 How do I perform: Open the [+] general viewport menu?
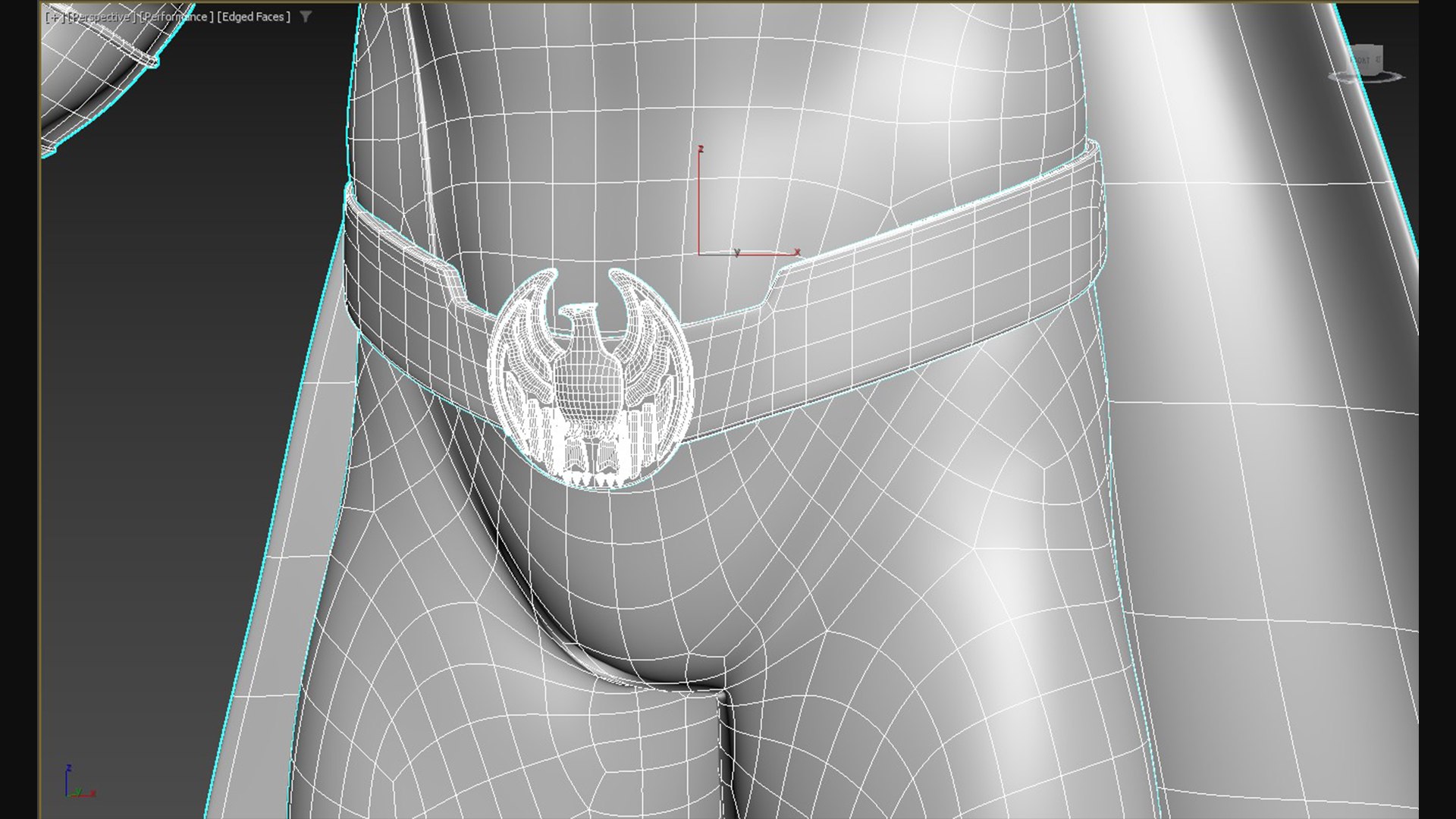55,17
